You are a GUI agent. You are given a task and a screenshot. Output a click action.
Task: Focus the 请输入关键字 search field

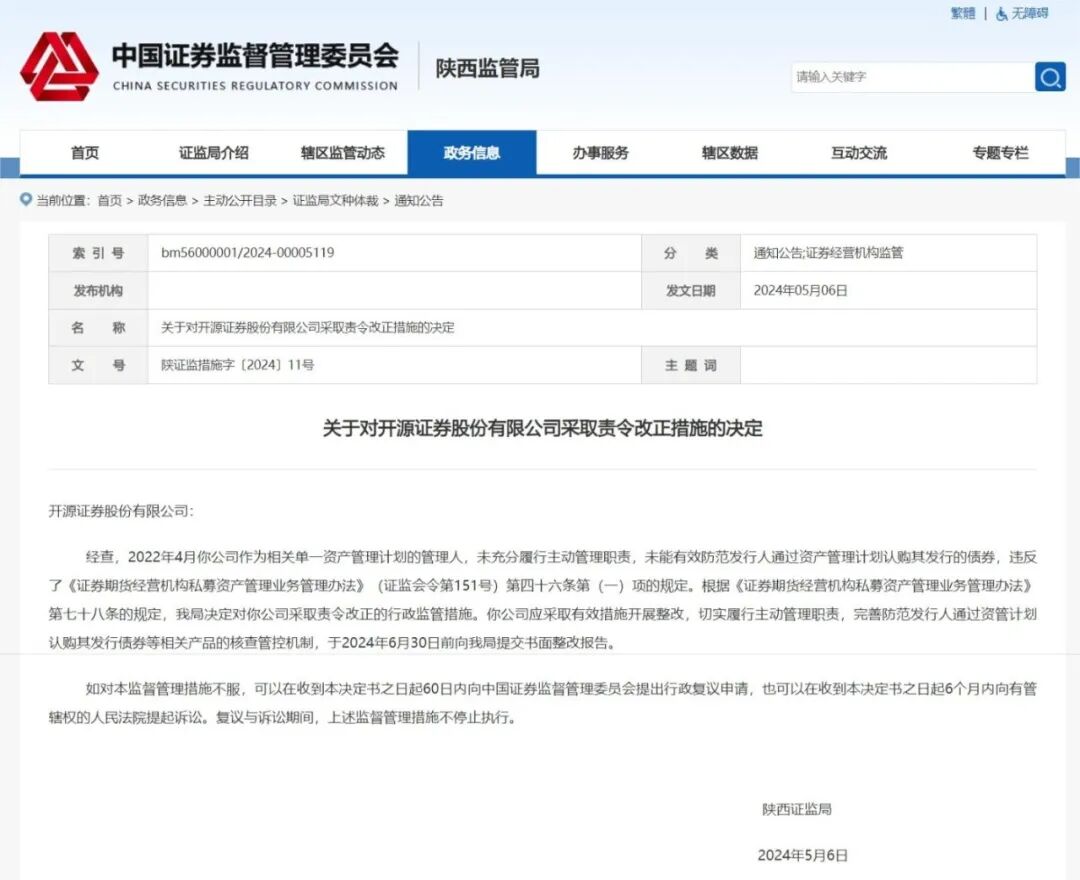coord(913,76)
